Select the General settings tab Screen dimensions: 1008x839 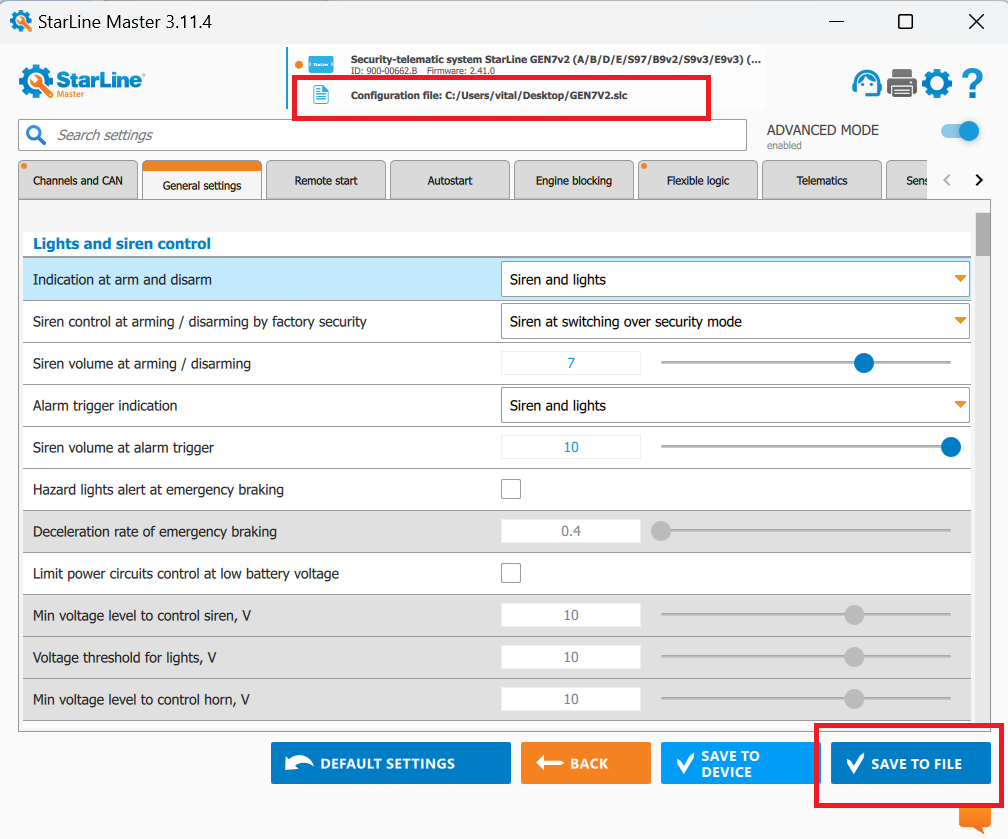(202, 180)
